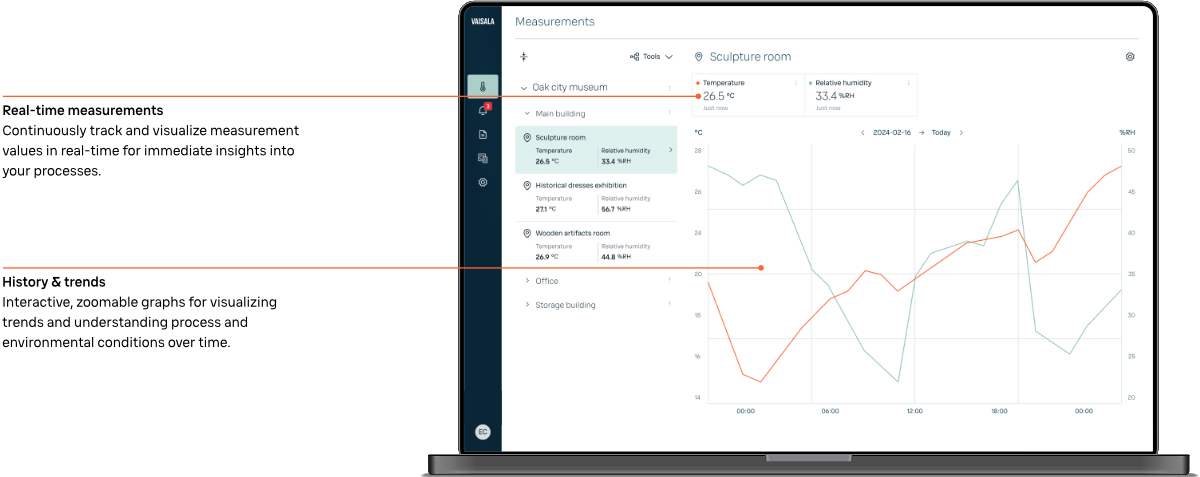Image resolution: width=1200 pixels, height=477 pixels.
Task: Select Wooden artifacts room location
Action: 572,233
